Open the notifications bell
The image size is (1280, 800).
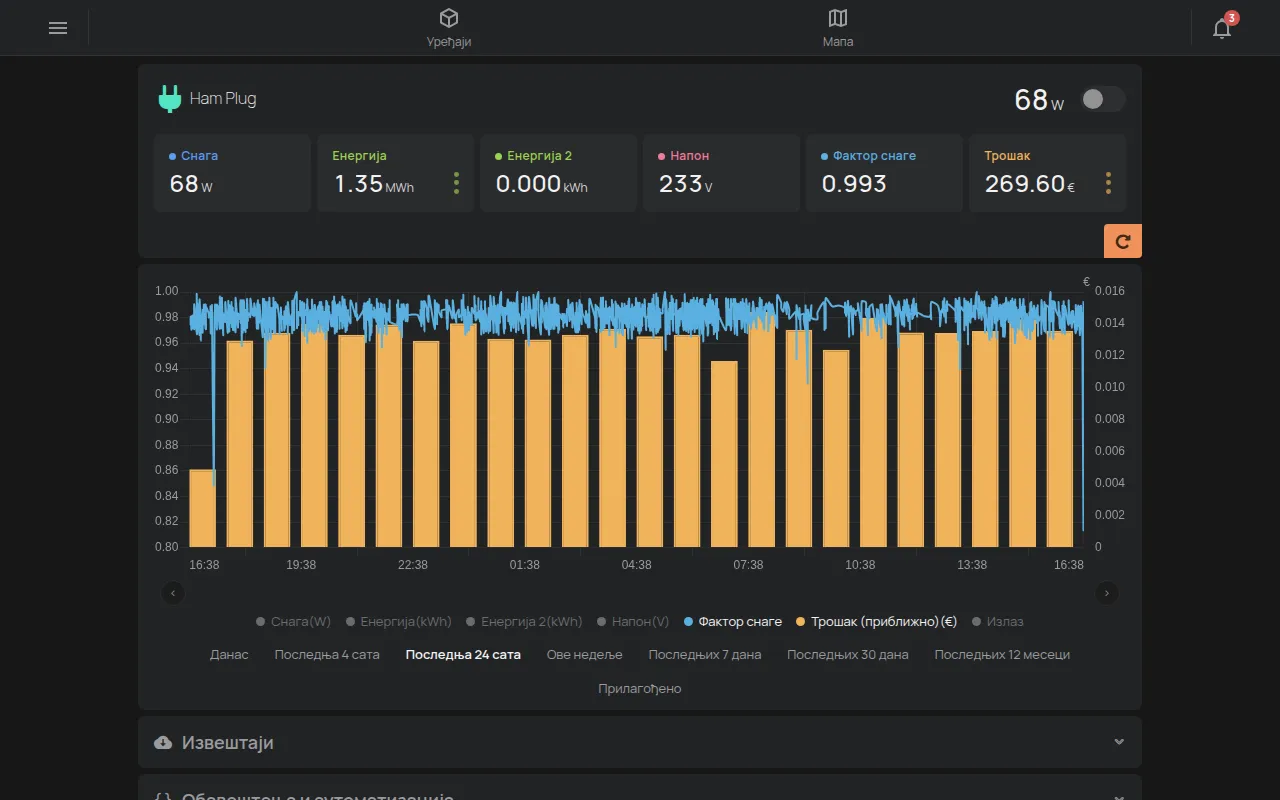click(x=1222, y=28)
